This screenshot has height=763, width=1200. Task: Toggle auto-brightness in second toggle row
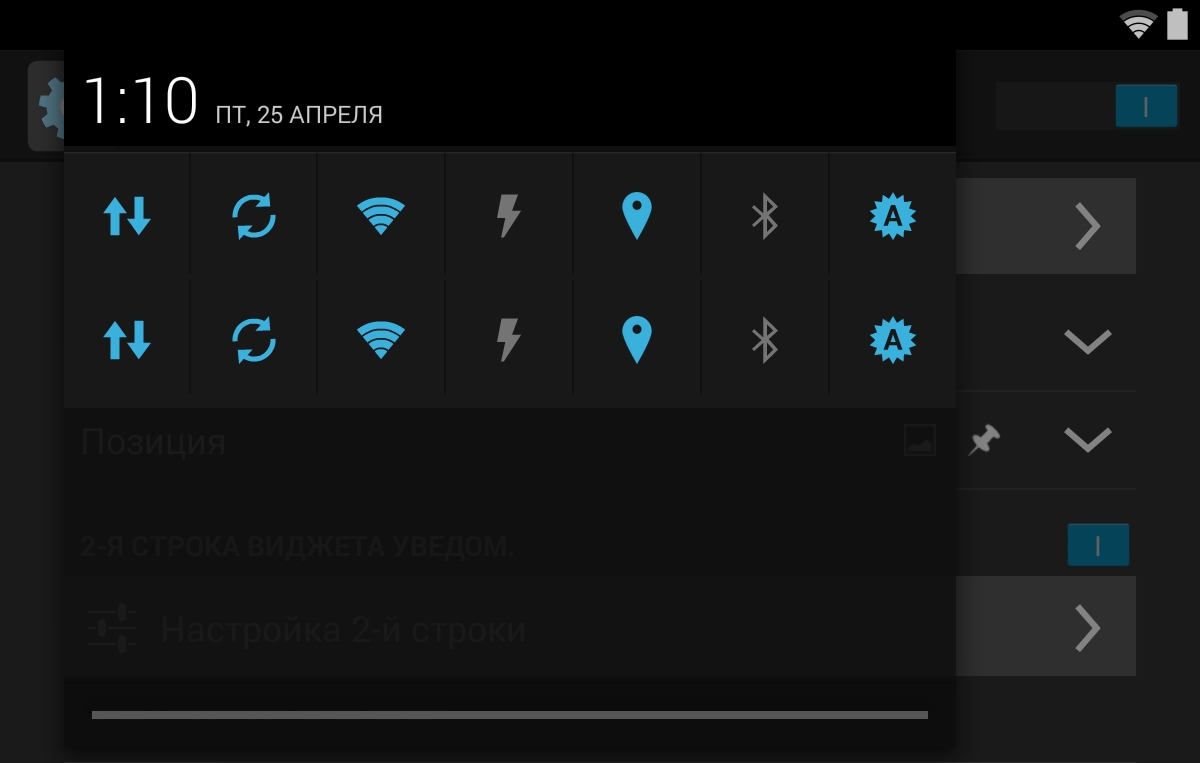[893, 340]
